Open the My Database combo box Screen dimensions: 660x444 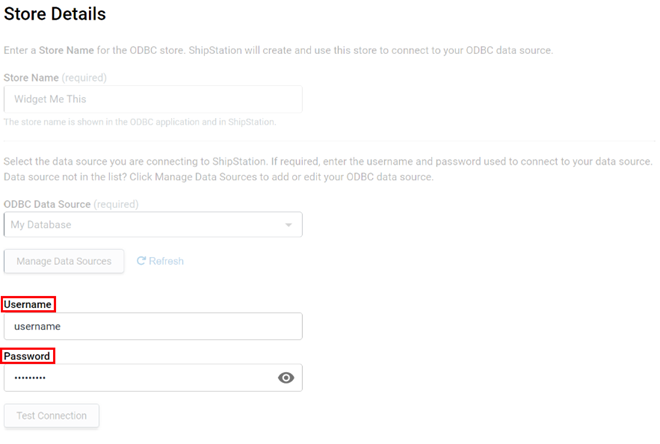click(153, 225)
